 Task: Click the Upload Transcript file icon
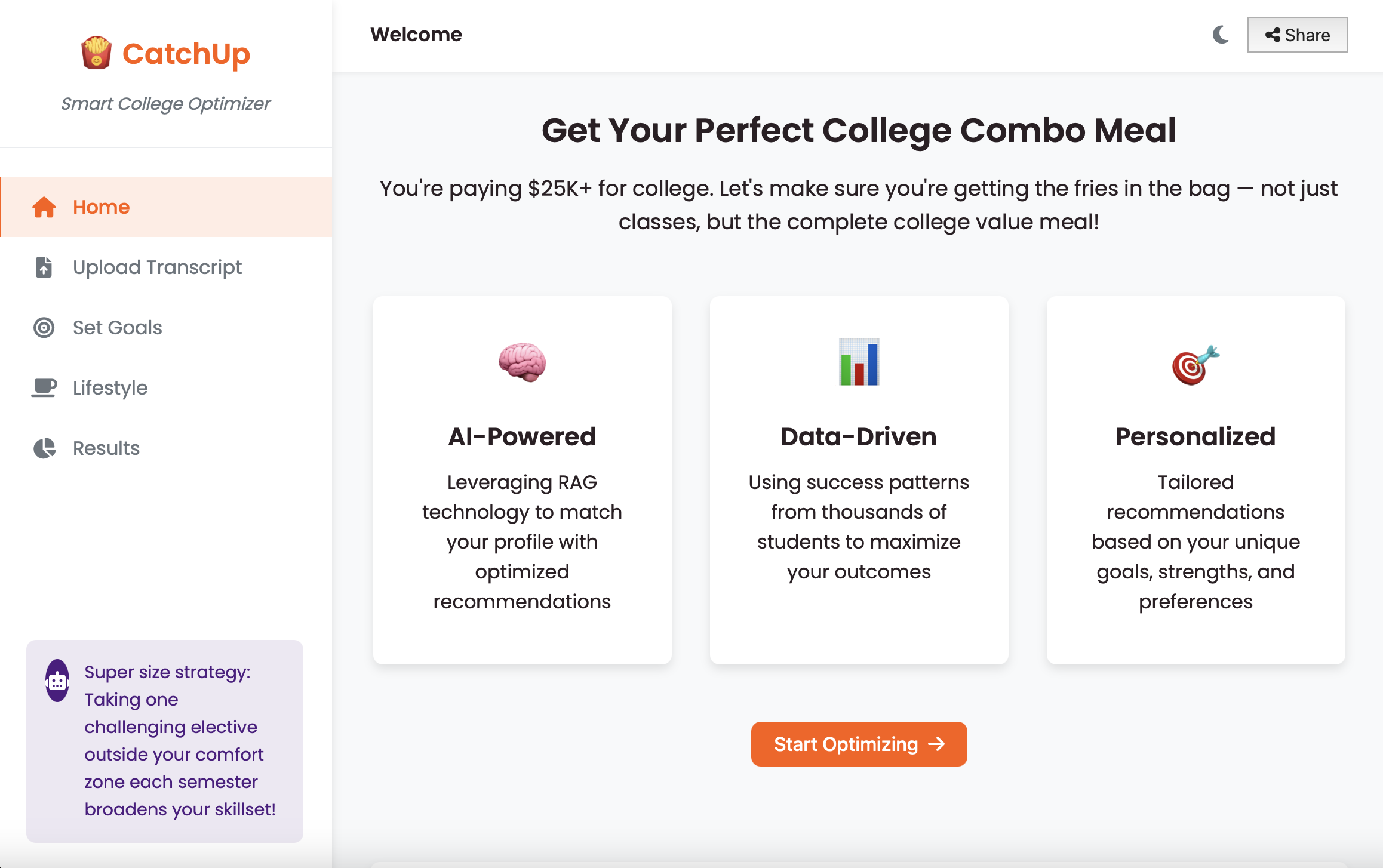[x=44, y=267]
